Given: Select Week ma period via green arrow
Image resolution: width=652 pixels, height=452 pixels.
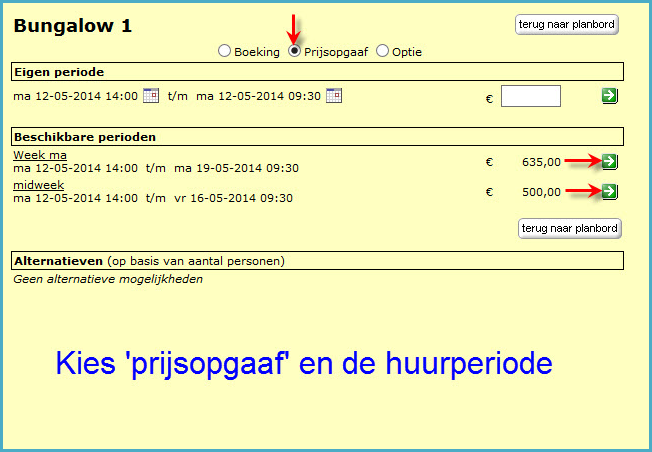Looking at the screenshot, I should click(610, 161).
